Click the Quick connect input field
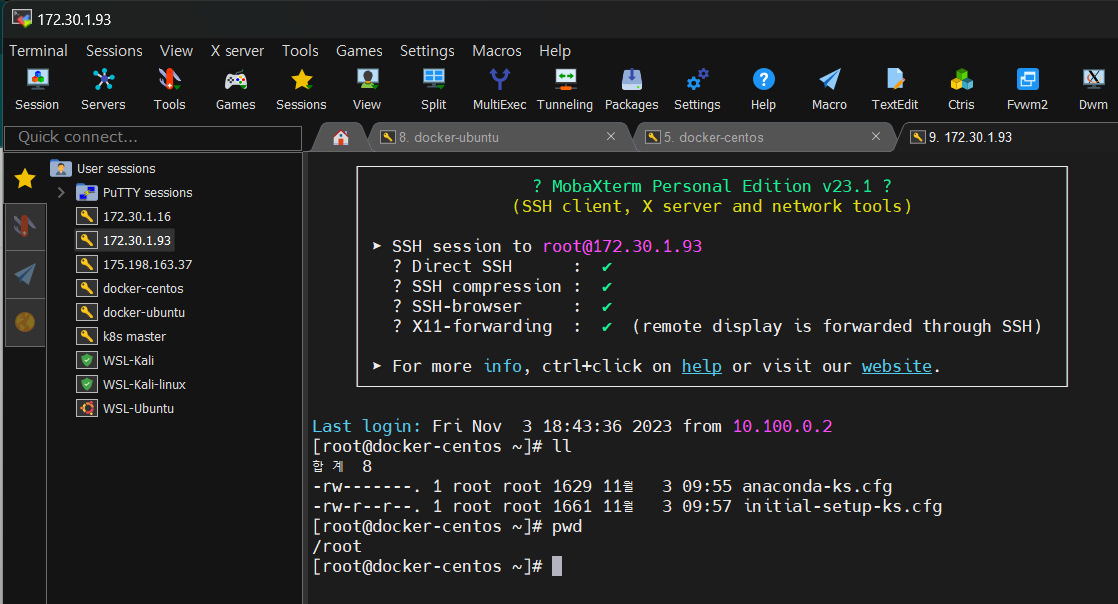The image size is (1118, 604). pos(153,138)
